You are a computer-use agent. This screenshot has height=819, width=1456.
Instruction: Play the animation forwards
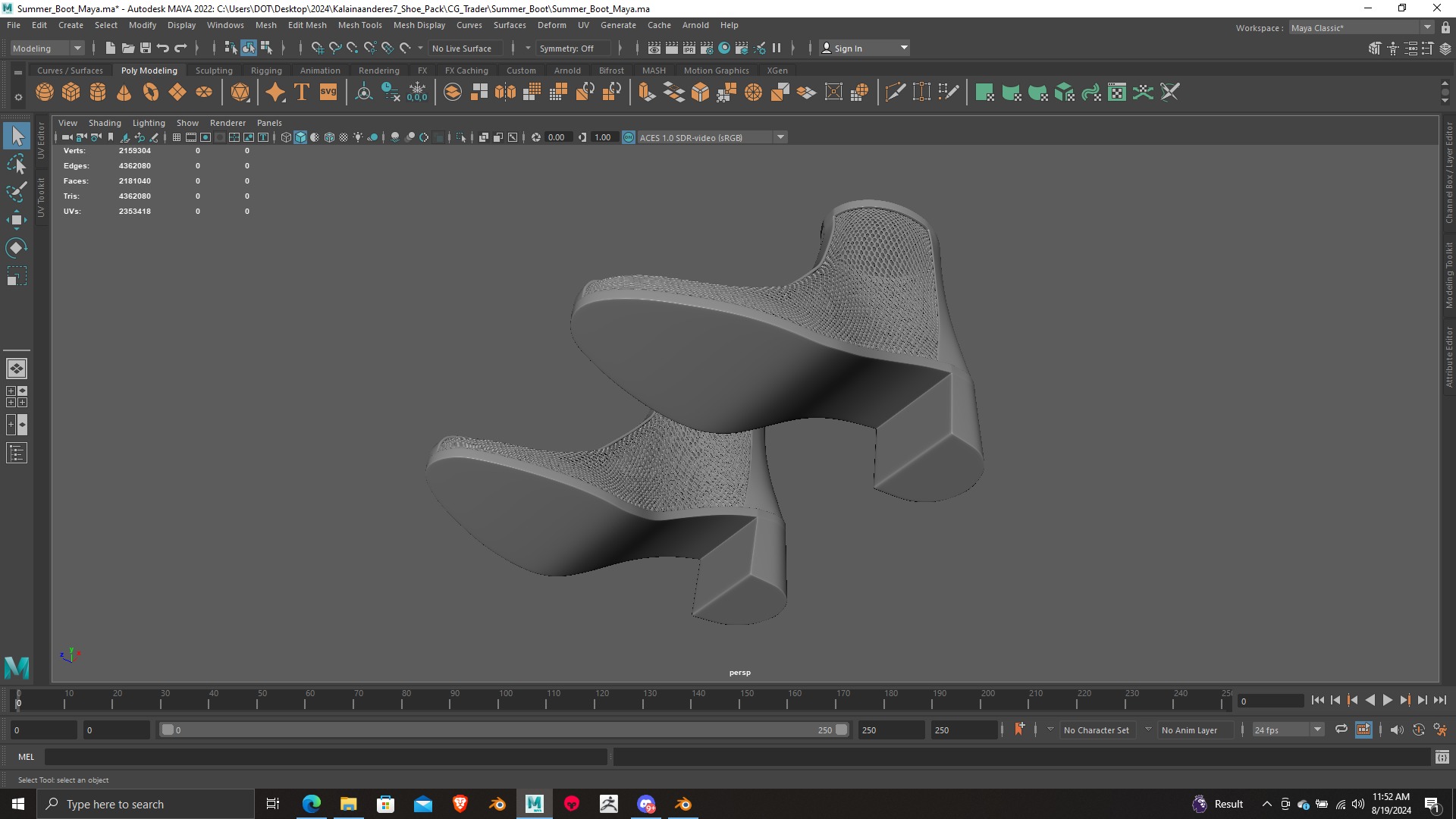point(1387,701)
